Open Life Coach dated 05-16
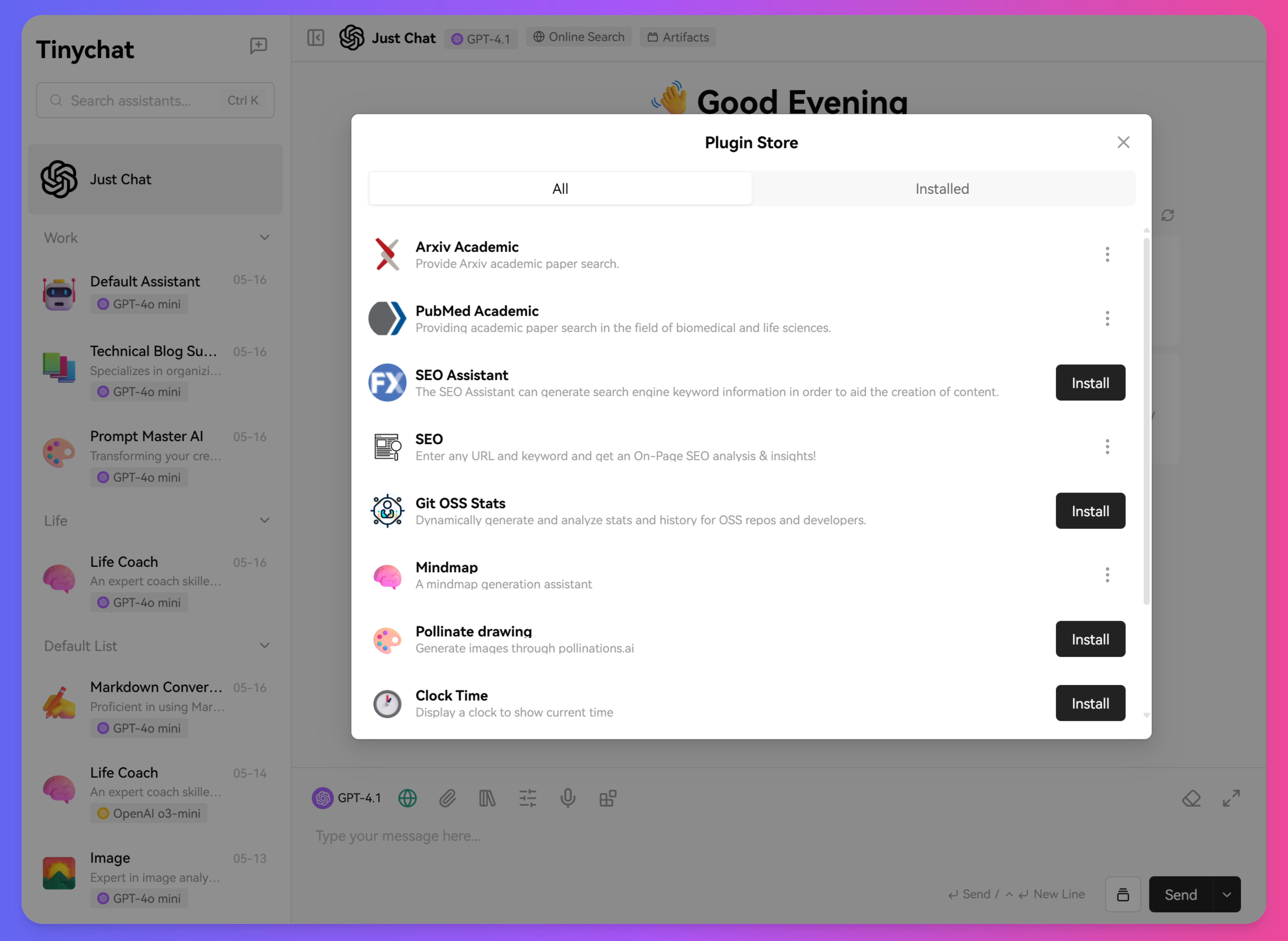1288x941 pixels. 155,582
